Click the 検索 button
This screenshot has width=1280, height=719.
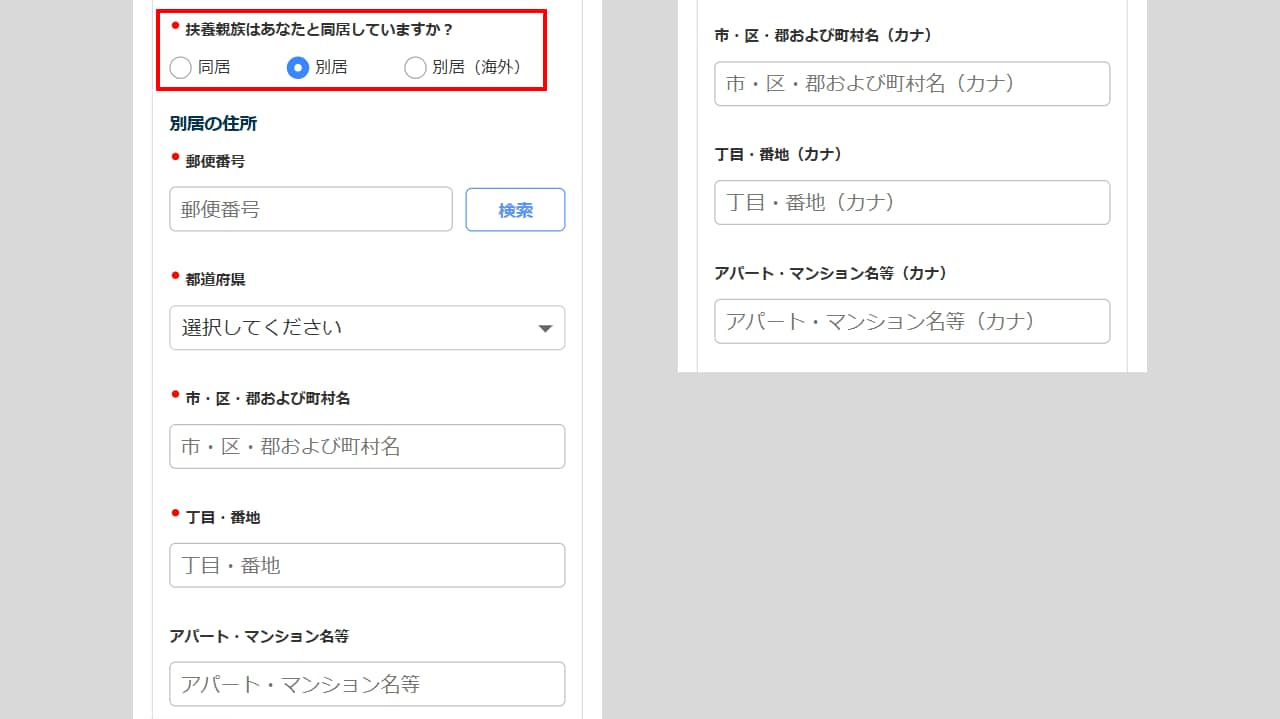coord(516,210)
